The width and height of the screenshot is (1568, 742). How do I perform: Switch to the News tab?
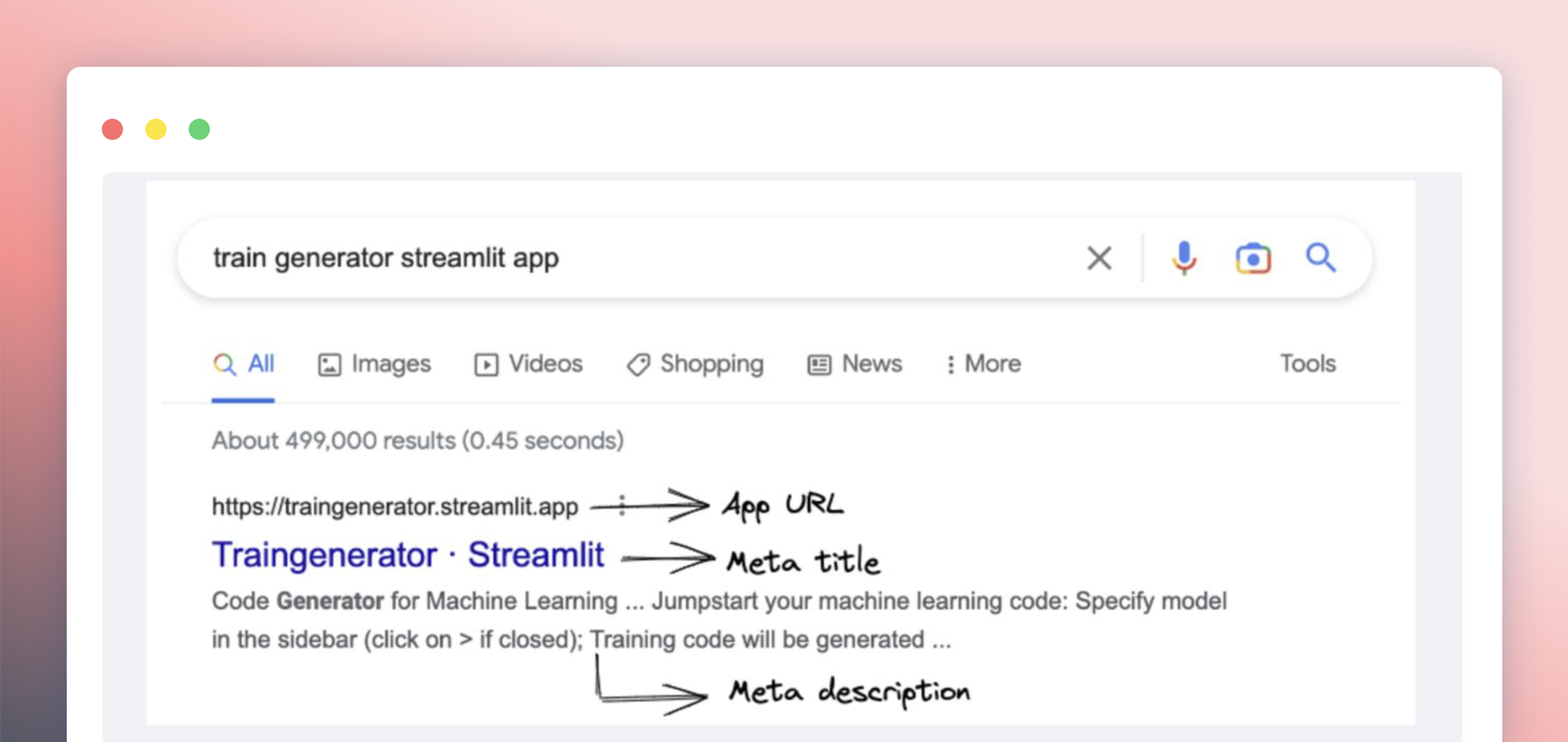coord(854,364)
